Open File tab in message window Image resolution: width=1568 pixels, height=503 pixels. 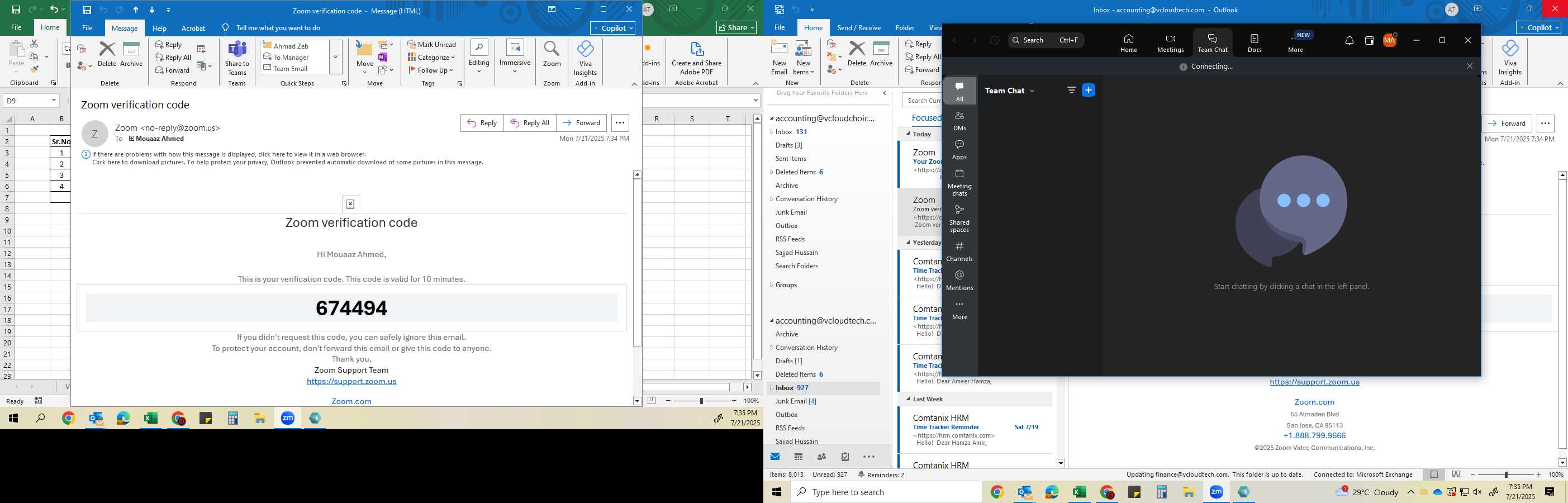pos(88,28)
